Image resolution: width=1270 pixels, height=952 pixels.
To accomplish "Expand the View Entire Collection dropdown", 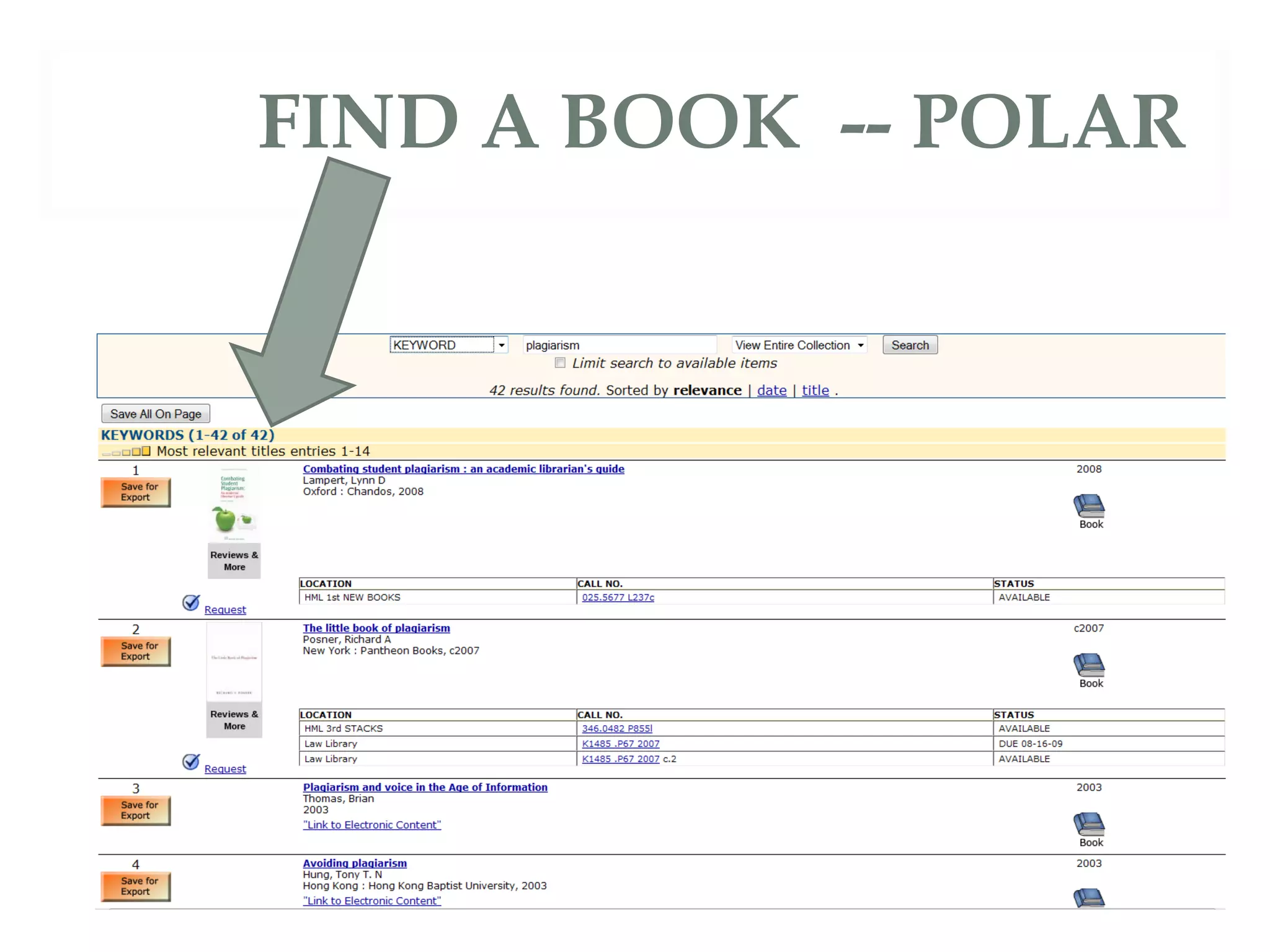I will pyautogui.click(x=799, y=345).
